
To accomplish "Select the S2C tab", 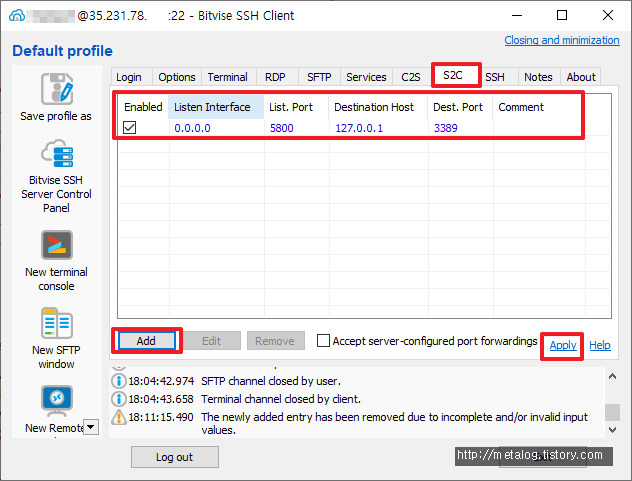I will (453, 75).
